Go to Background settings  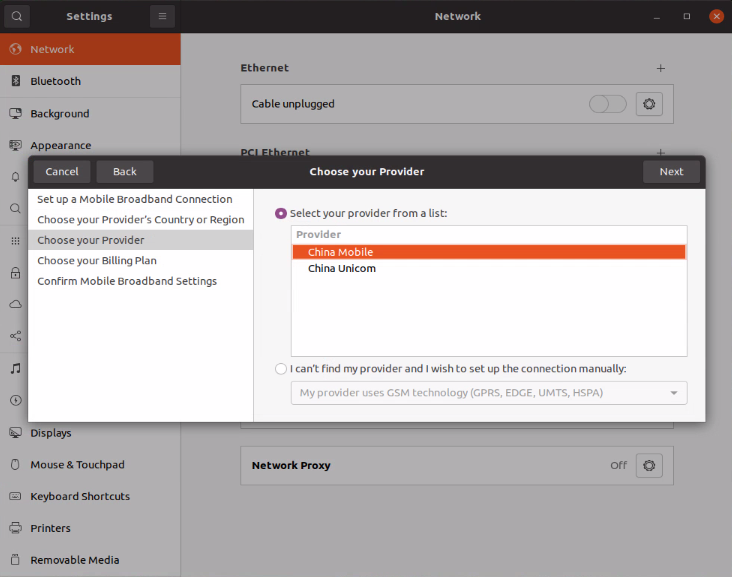pyautogui.click(x=90, y=113)
